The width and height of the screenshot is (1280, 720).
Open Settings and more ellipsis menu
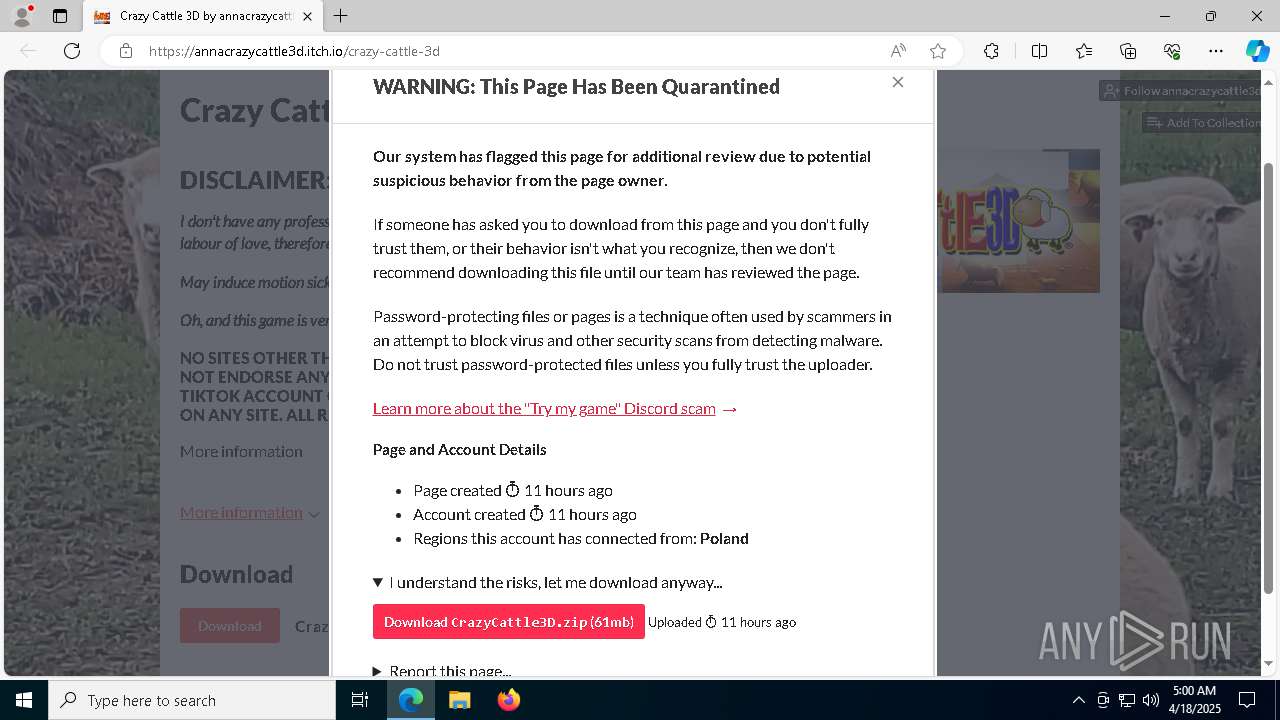(x=1216, y=51)
